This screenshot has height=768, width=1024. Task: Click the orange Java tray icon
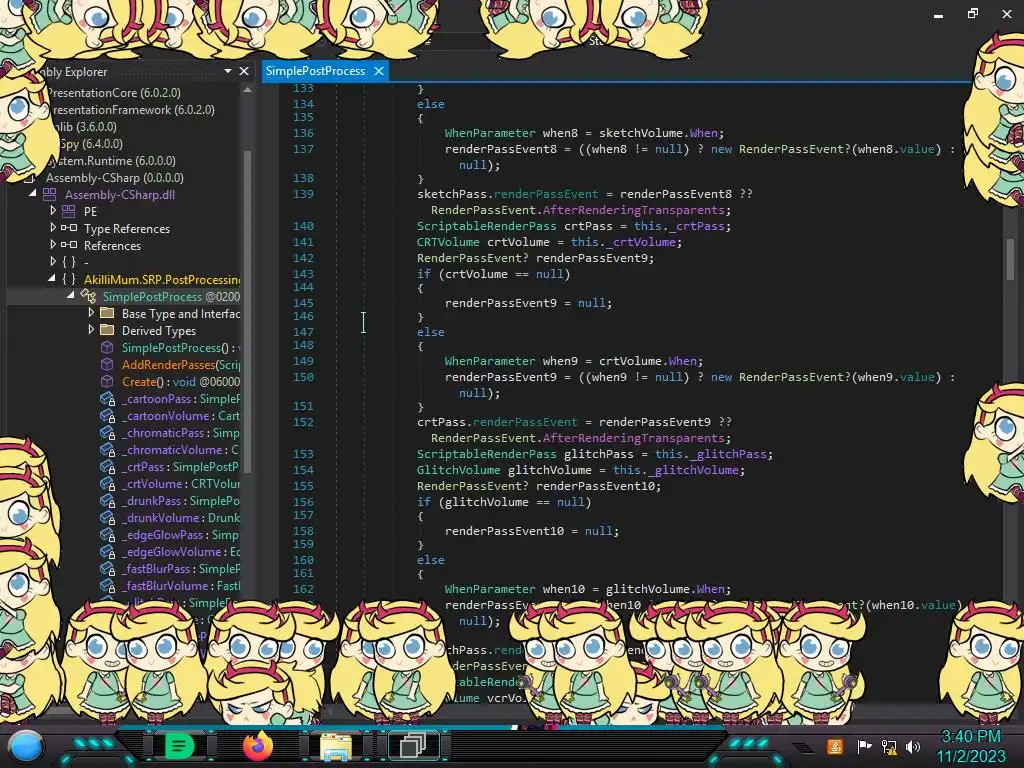(835, 746)
